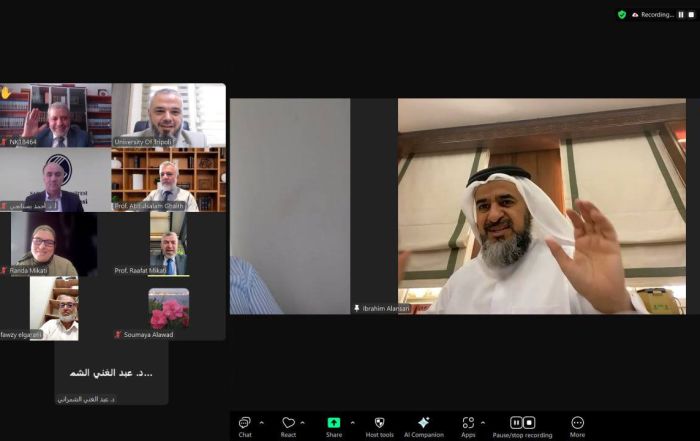Select Soumaya Alawad's flower video tile
This screenshot has width=700, height=441.
pyautogui.click(x=168, y=309)
